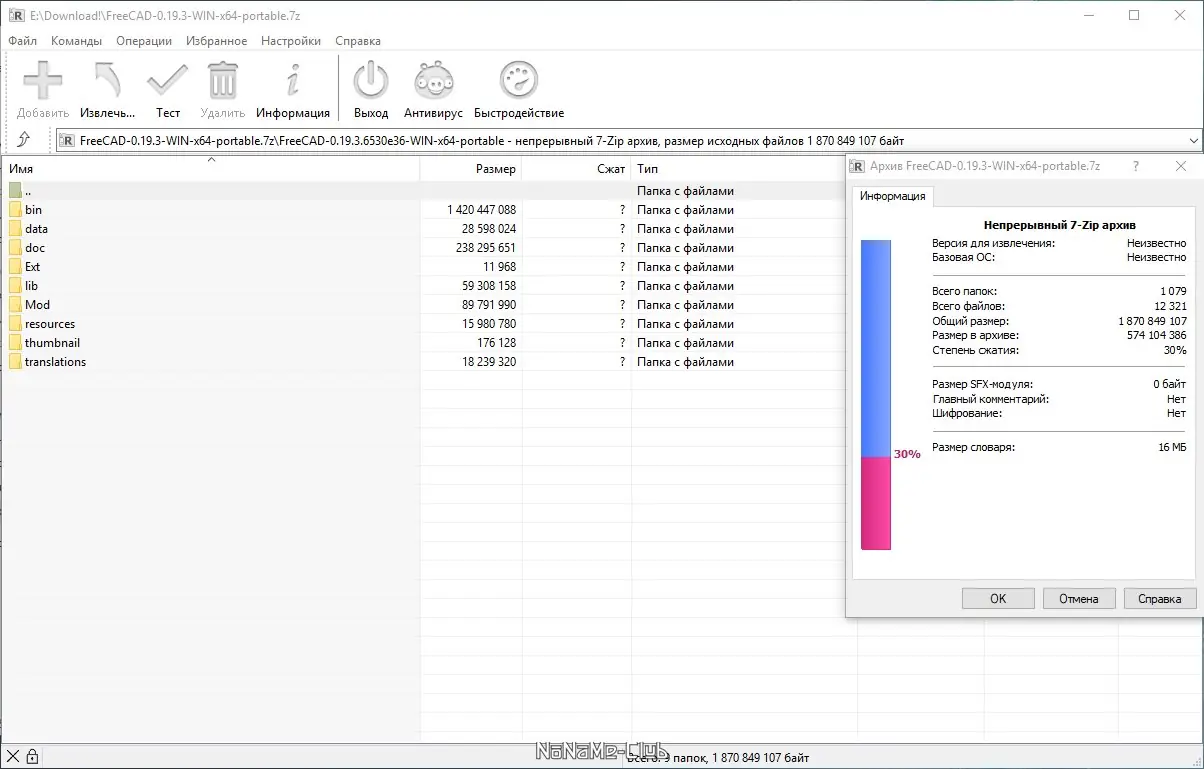Expand the address bar path dropdown
This screenshot has height=769, width=1204.
[1193, 141]
